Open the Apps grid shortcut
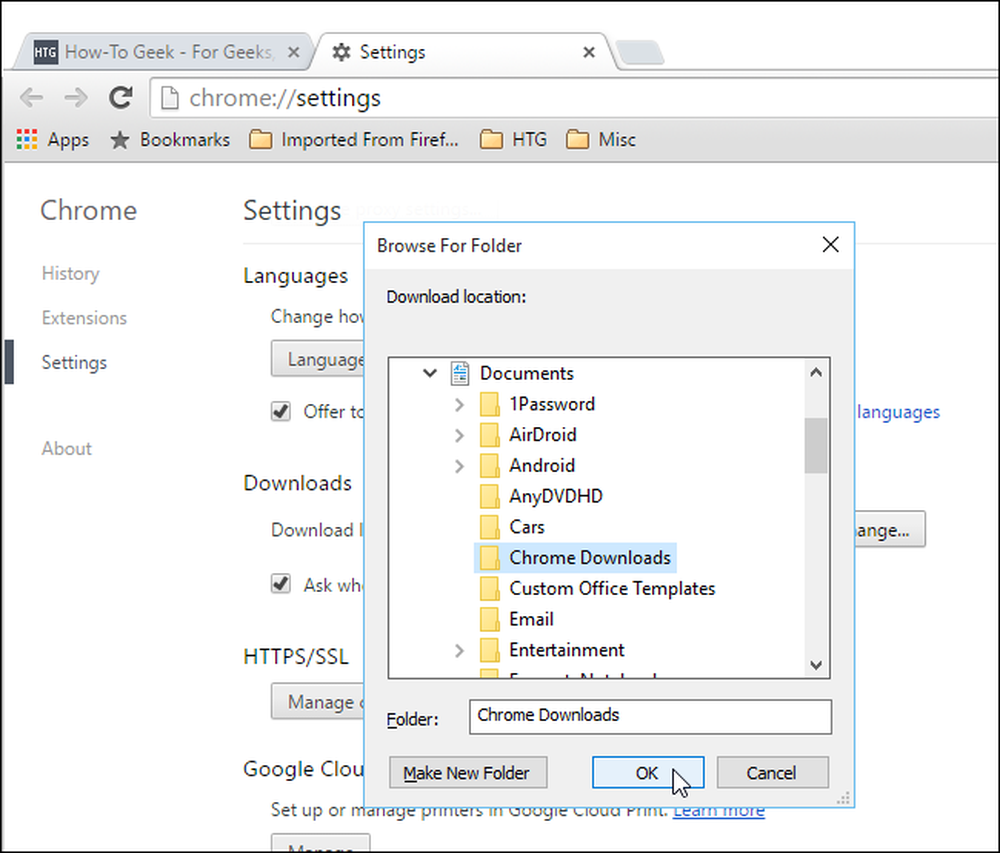The height and width of the screenshot is (853, 1000). tap(53, 139)
